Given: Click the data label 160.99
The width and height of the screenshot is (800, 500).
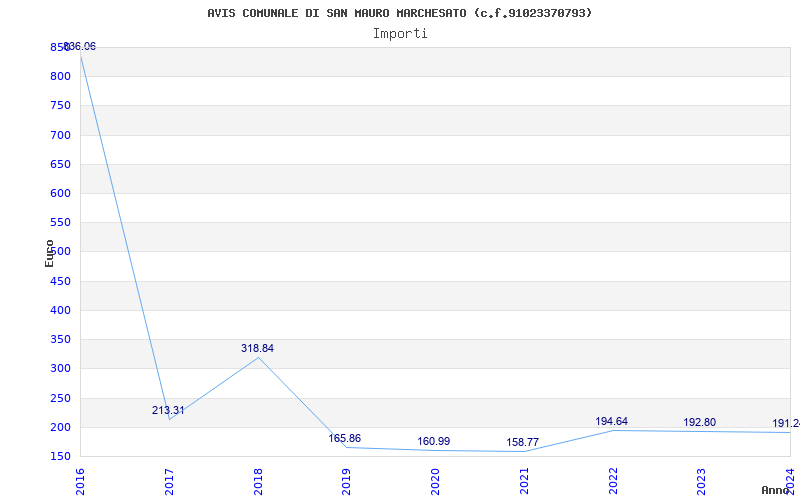Looking at the screenshot, I should pos(434,441).
